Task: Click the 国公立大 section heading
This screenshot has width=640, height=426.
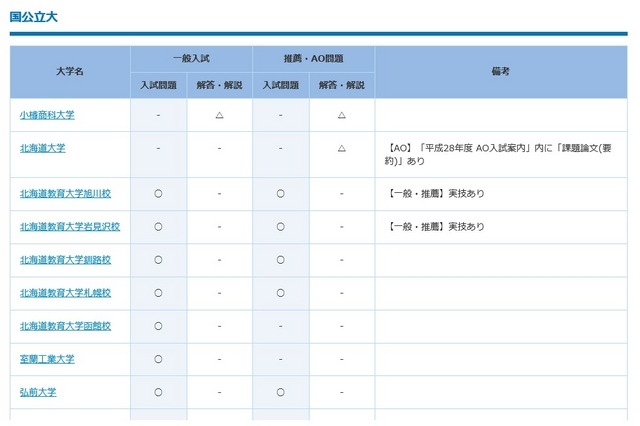Action: tap(33, 17)
